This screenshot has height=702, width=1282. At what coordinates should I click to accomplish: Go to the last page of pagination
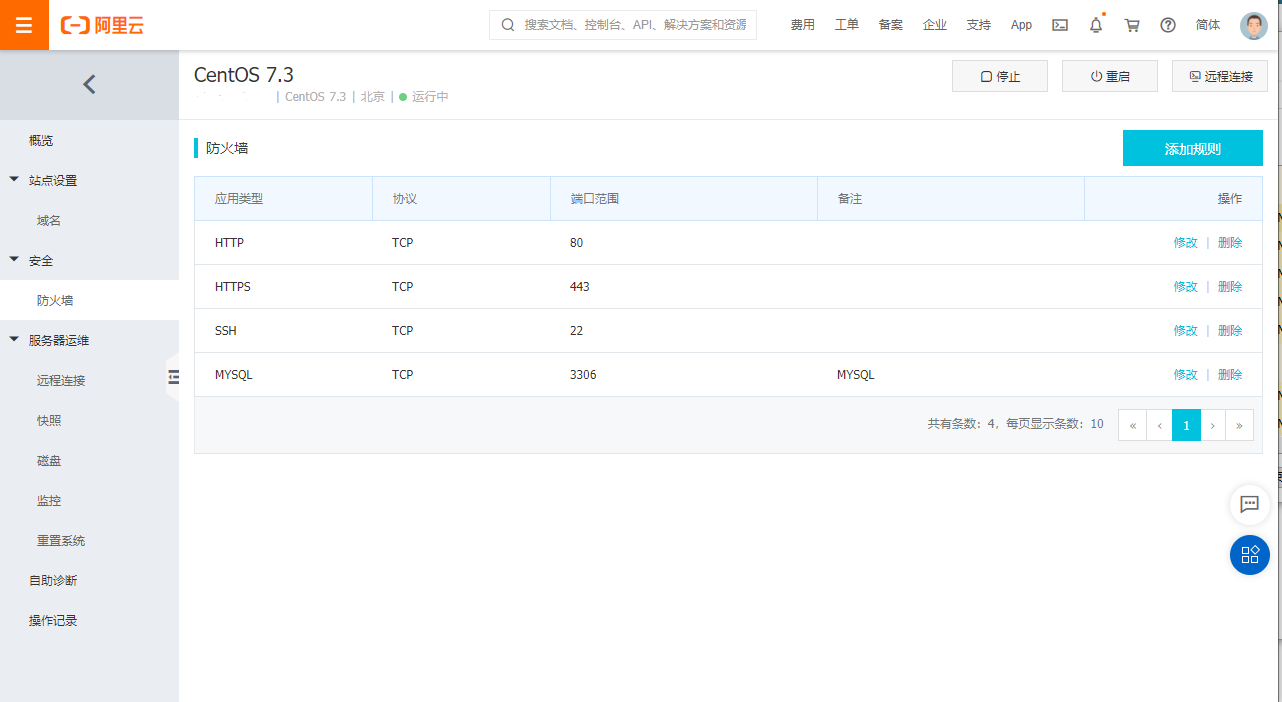click(1239, 425)
